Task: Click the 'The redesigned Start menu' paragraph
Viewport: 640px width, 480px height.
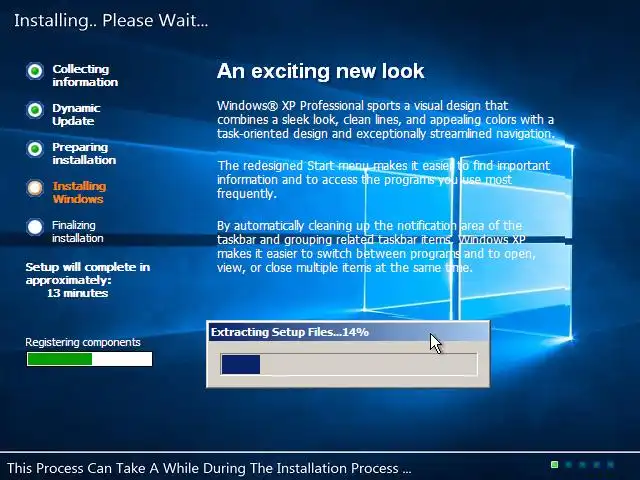Action: [x=384, y=180]
